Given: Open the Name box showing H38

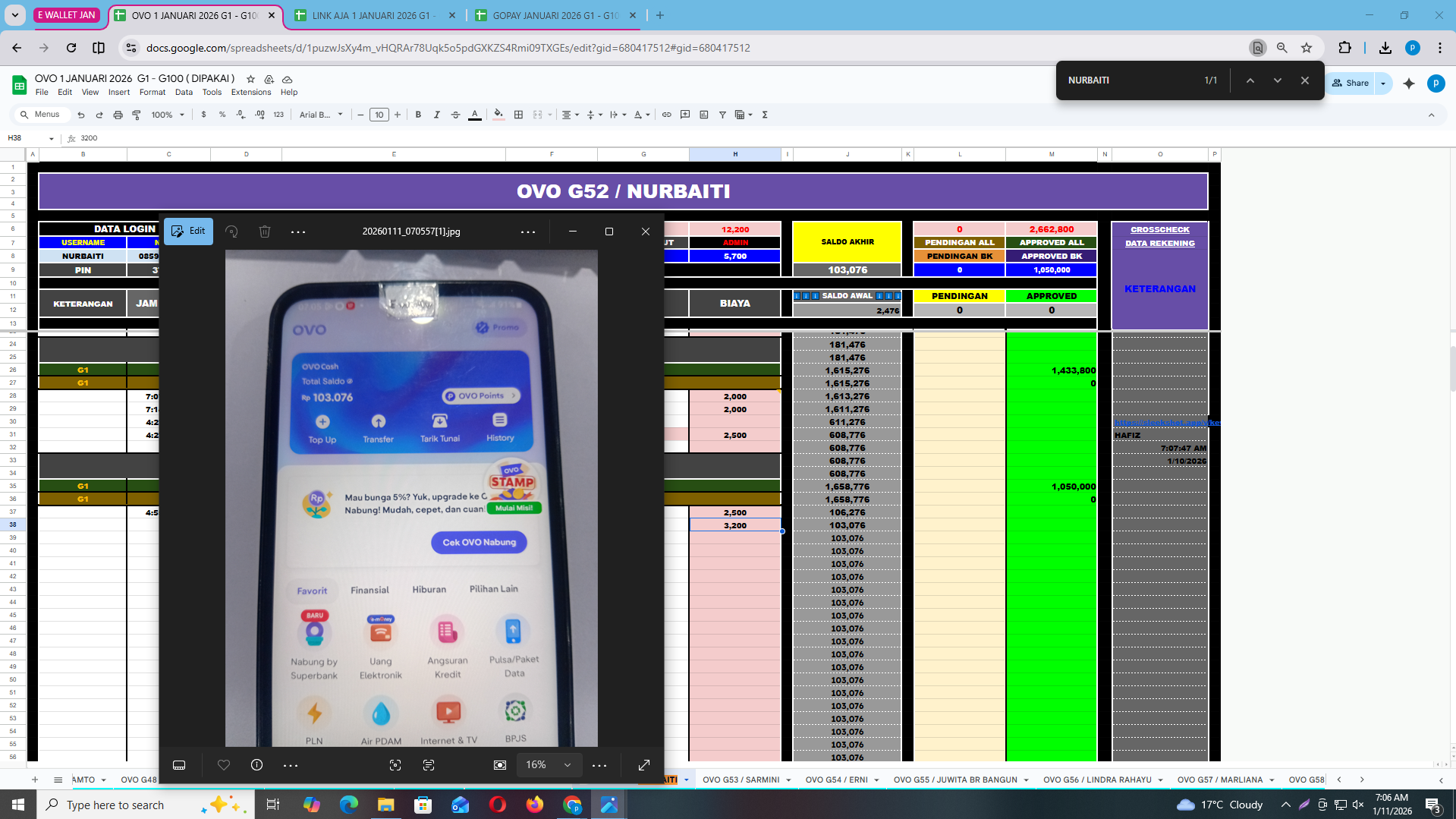Looking at the screenshot, I should (x=30, y=138).
